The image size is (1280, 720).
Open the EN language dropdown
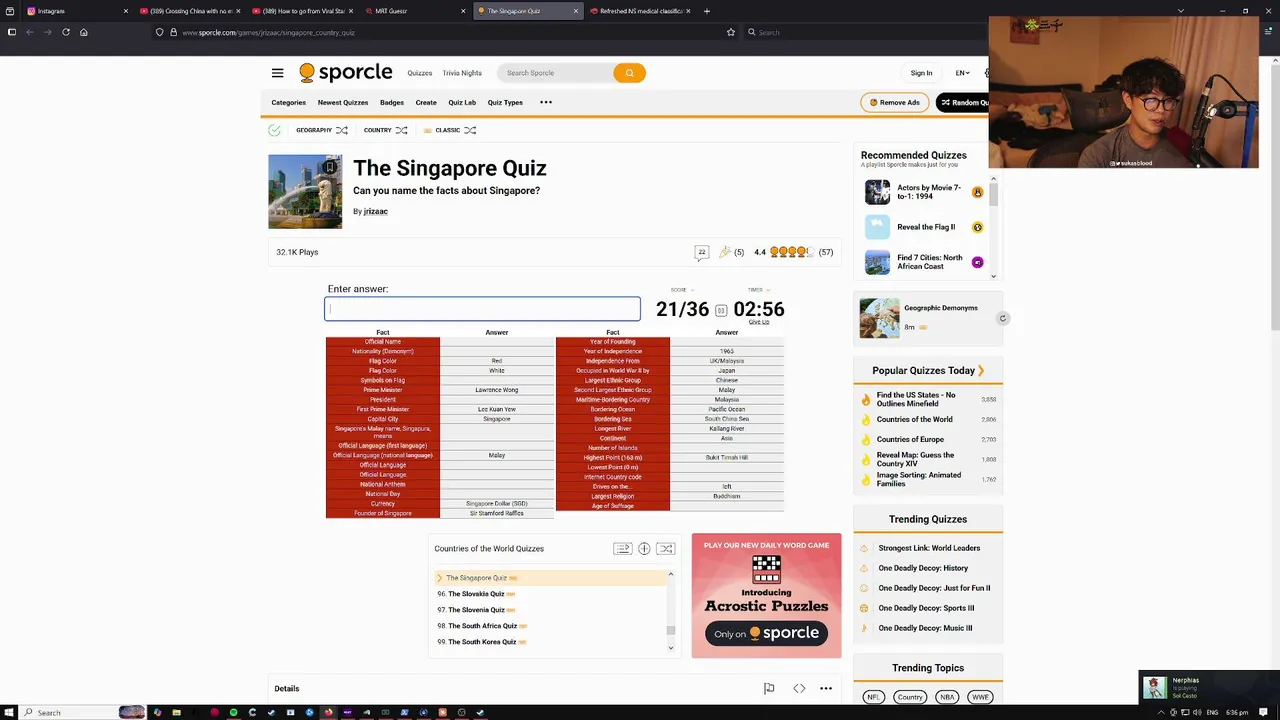(x=962, y=73)
